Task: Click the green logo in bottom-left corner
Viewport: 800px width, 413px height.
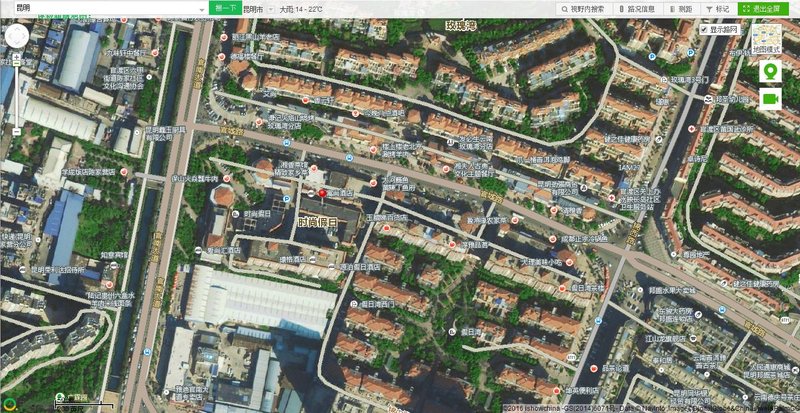Action: tap(10, 404)
